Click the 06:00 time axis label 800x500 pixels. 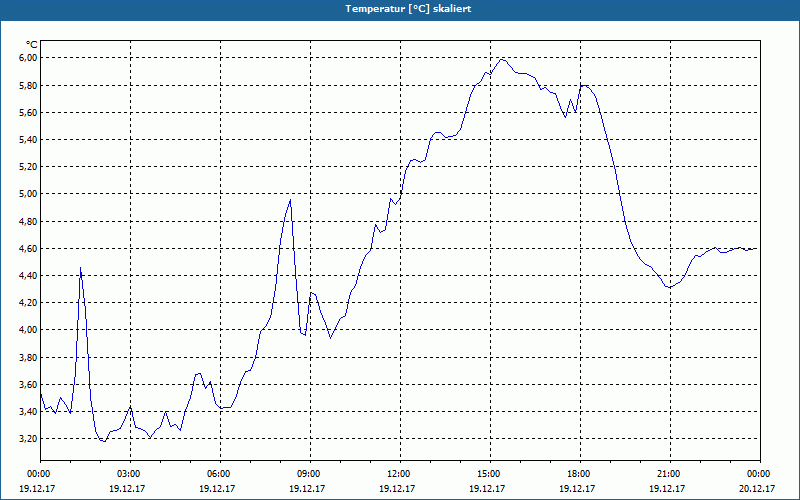(x=220, y=474)
